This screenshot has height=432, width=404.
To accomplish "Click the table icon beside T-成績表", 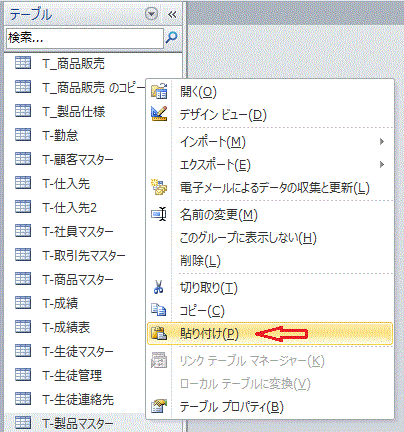I will pos(23,327).
